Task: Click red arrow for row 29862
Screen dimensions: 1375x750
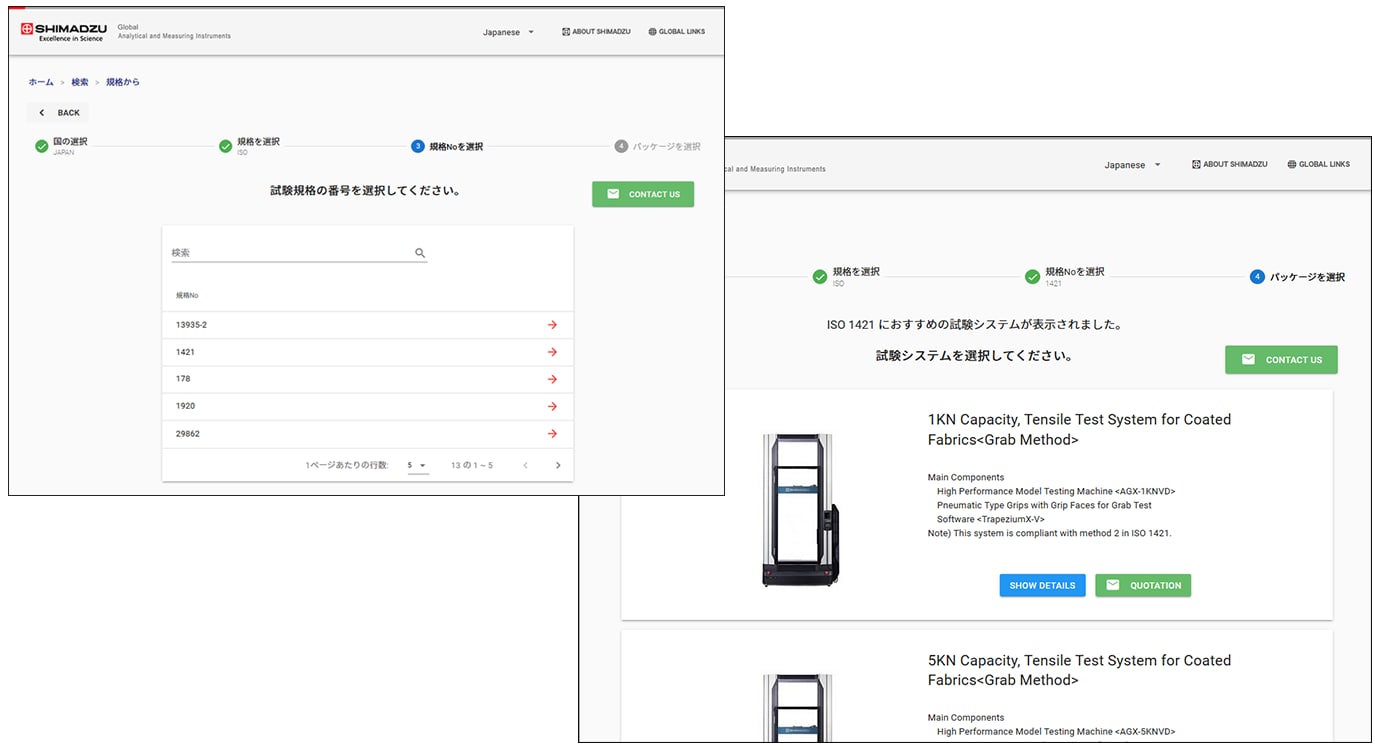Action: (x=552, y=434)
